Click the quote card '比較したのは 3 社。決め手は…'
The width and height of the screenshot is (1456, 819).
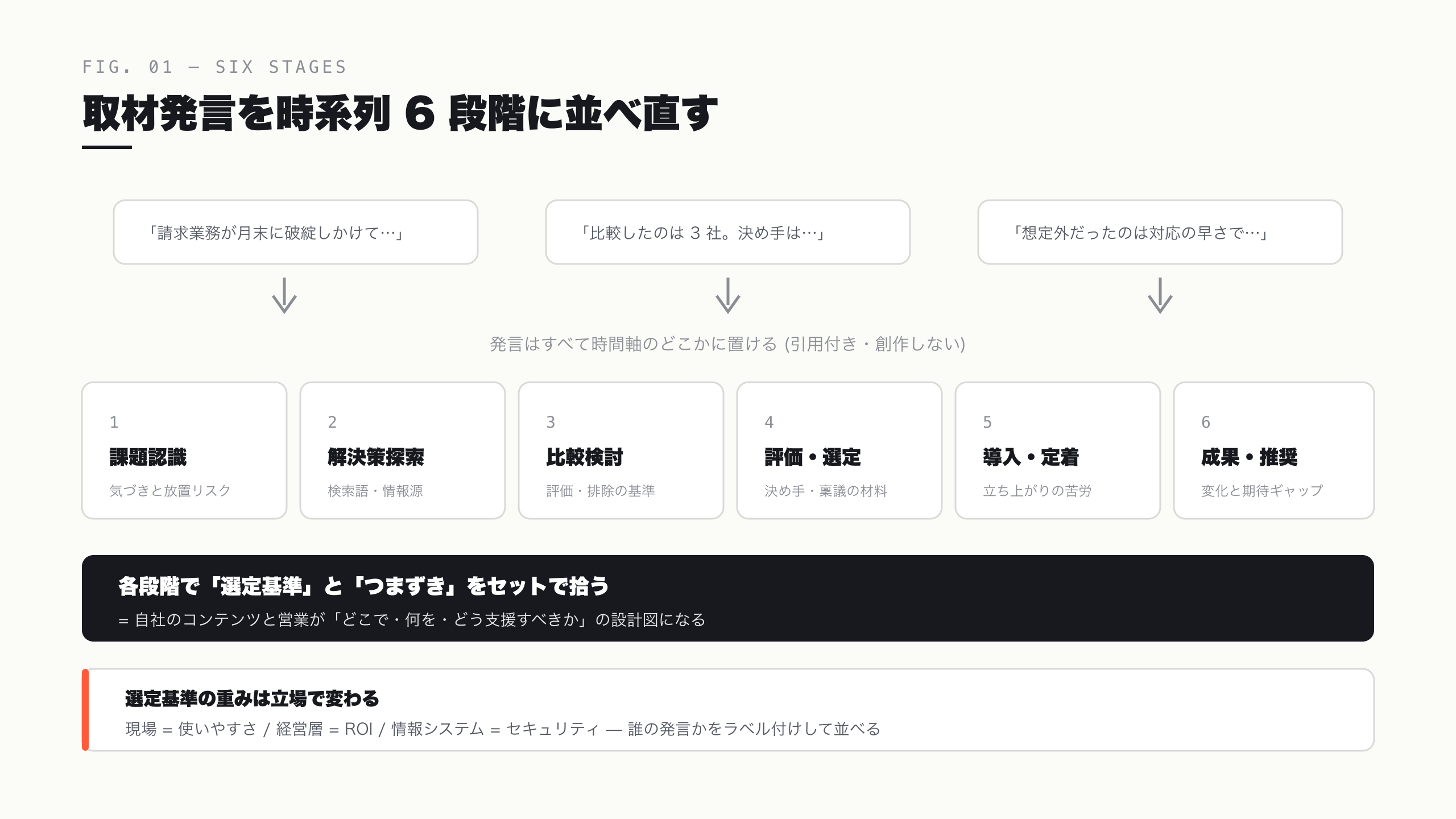click(x=728, y=232)
